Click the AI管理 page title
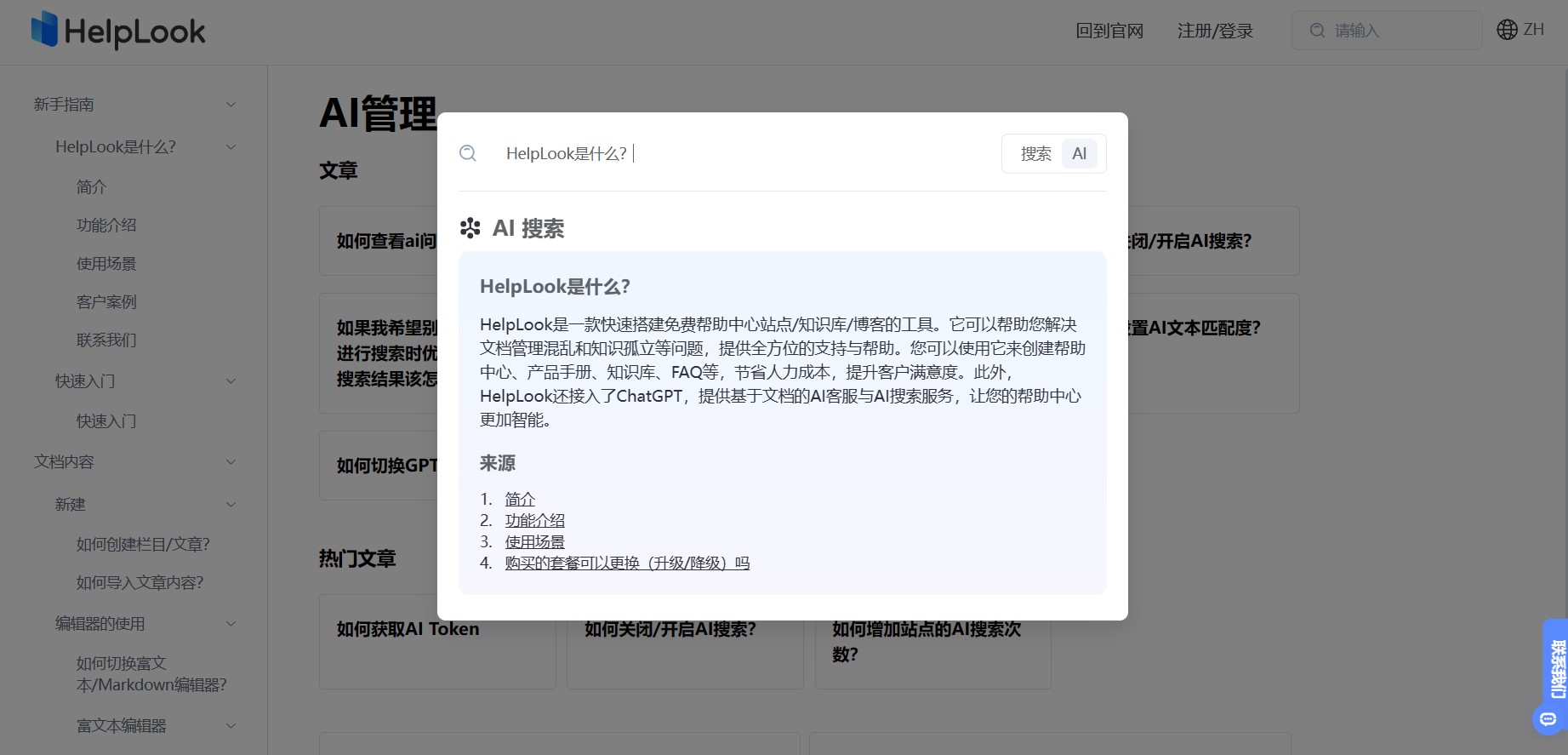1568x755 pixels. point(378,113)
